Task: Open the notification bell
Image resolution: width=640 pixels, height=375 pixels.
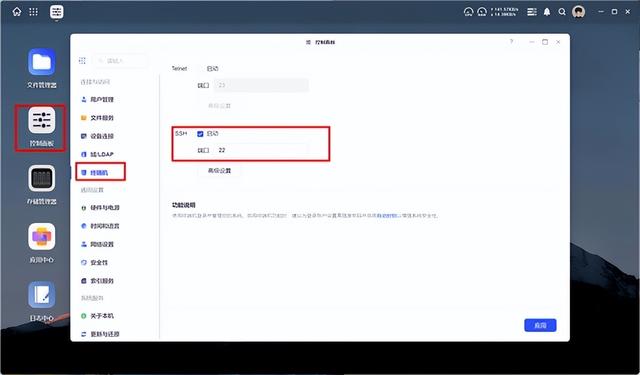Action: pos(547,12)
